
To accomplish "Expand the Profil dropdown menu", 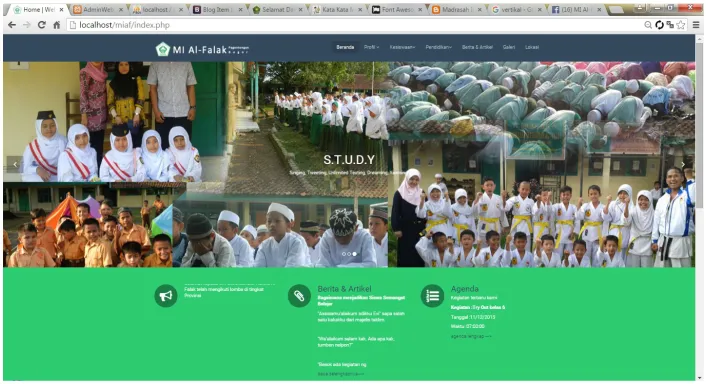I will (371, 47).
